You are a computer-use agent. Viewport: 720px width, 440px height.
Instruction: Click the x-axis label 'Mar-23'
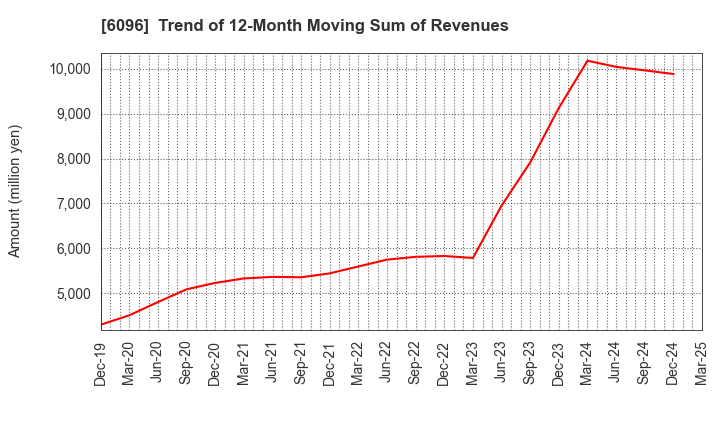tap(472, 363)
